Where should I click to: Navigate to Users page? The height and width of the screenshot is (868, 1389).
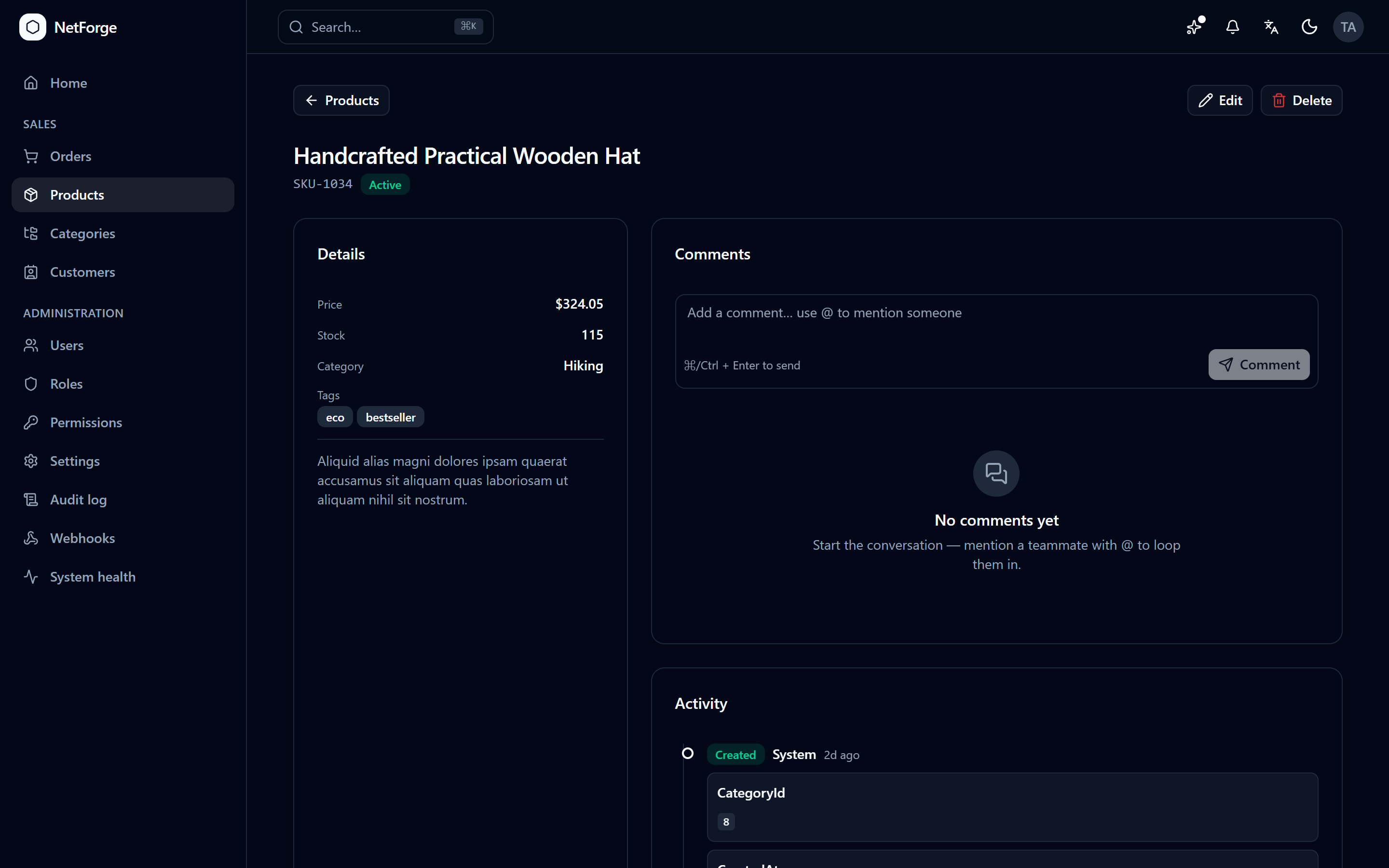pyautogui.click(x=123, y=345)
